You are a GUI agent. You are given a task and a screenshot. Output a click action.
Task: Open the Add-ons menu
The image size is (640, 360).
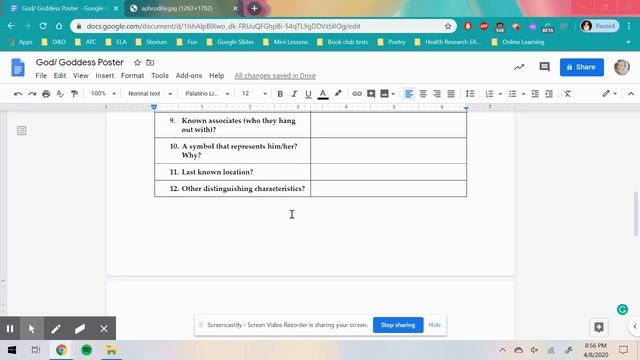(189, 76)
